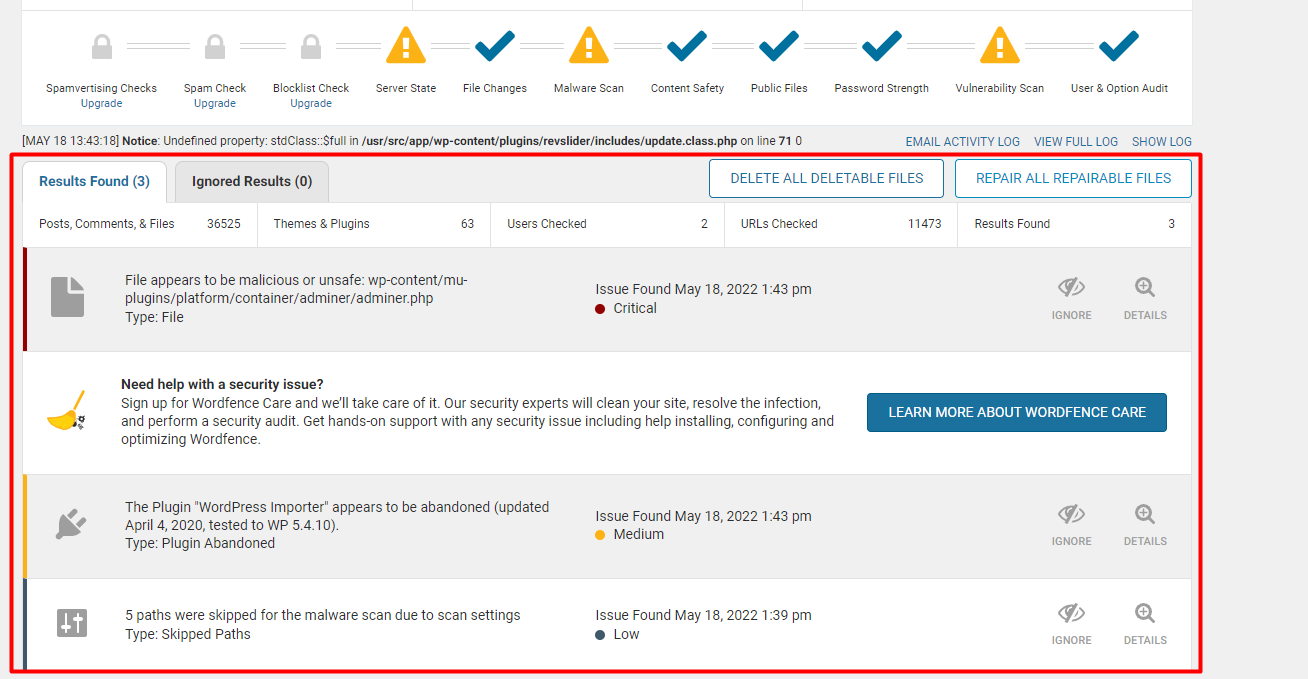Click the Malware Scan warning triangle
The width and height of the screenshot is (1308, 679).
[588, 45]
